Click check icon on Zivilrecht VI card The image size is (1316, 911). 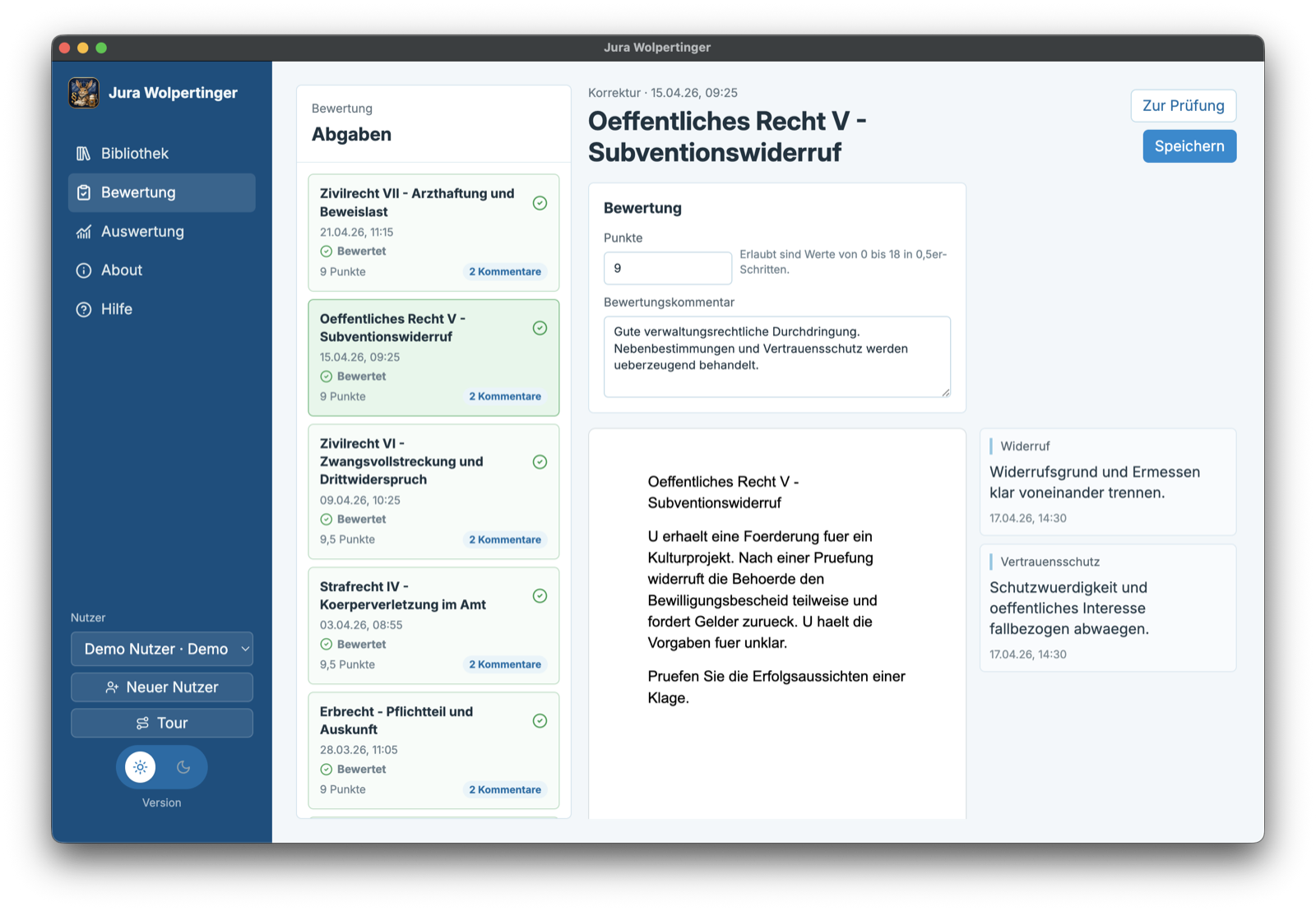(540, 462)
